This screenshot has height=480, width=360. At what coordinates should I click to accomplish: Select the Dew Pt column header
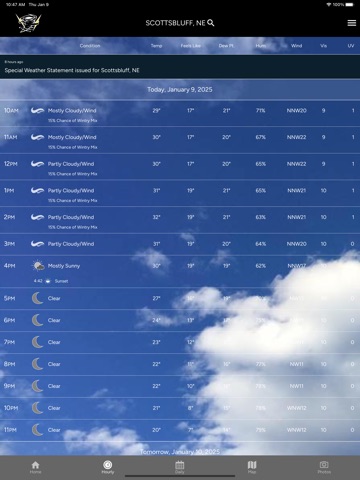coord(226,46)
